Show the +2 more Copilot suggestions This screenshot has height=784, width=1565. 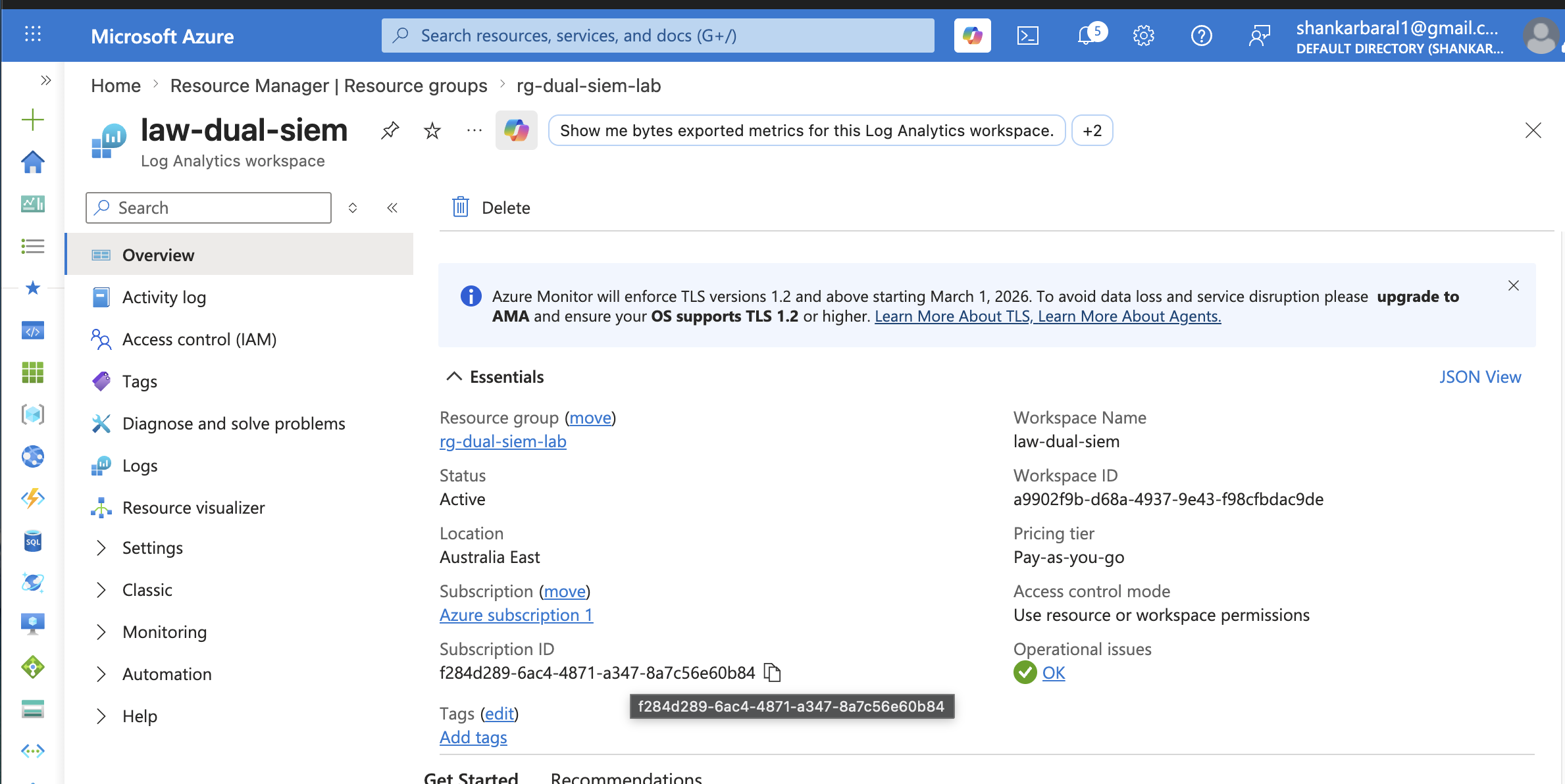pos(1092,130)
